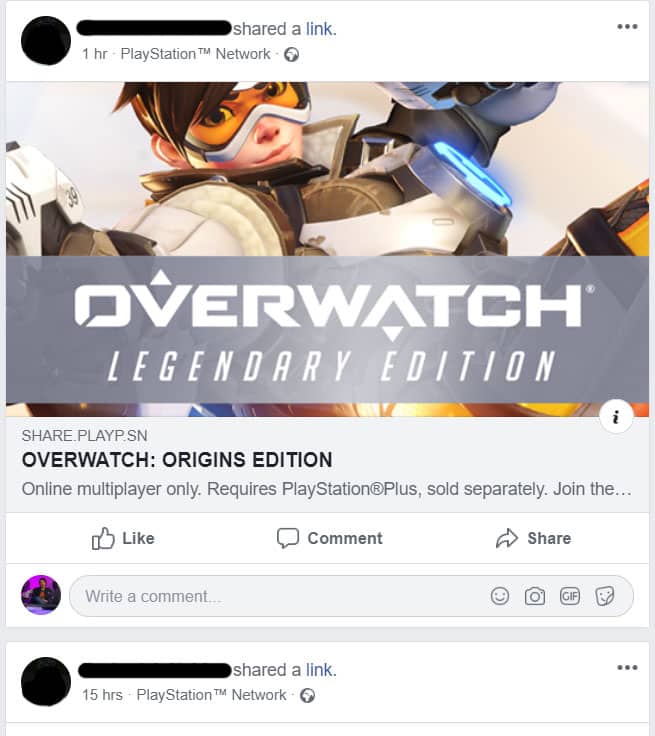Click the globe privacy icon on the 15 hrs post

pyautogui.click(x=308, y=696)
